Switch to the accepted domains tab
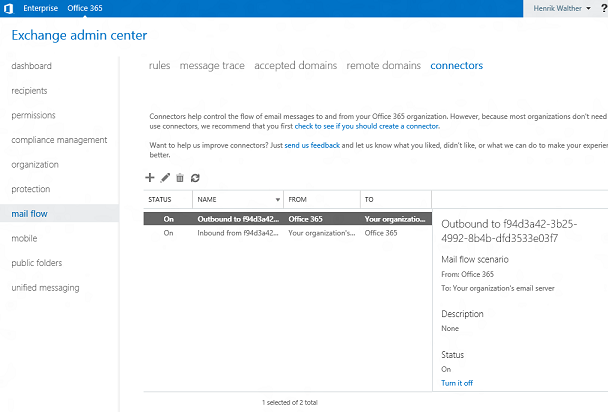The width and height of the screenshot is (608, 412). coord(295,66)
